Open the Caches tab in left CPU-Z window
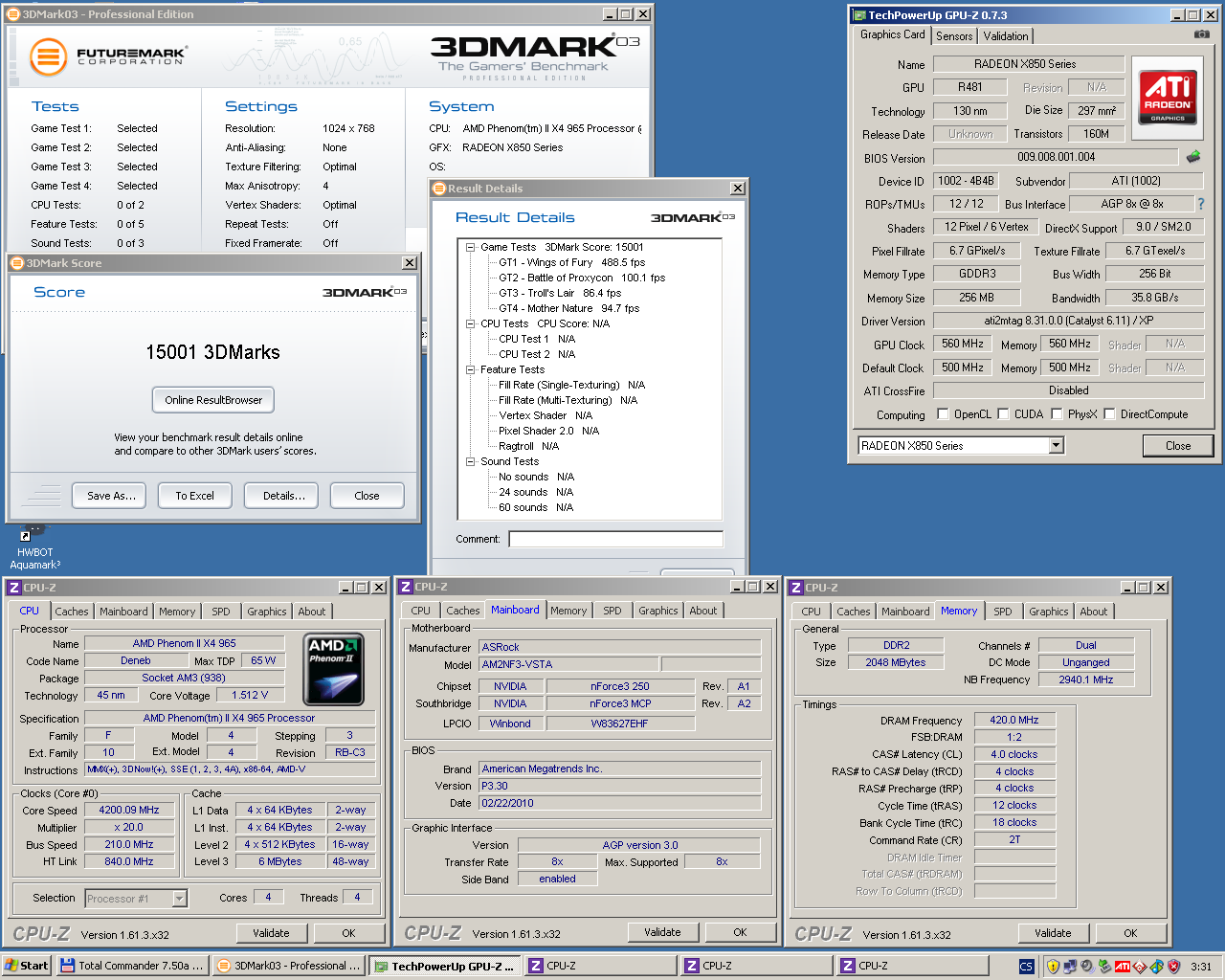This screenshot has height=980, width=1225. [72, 612]
